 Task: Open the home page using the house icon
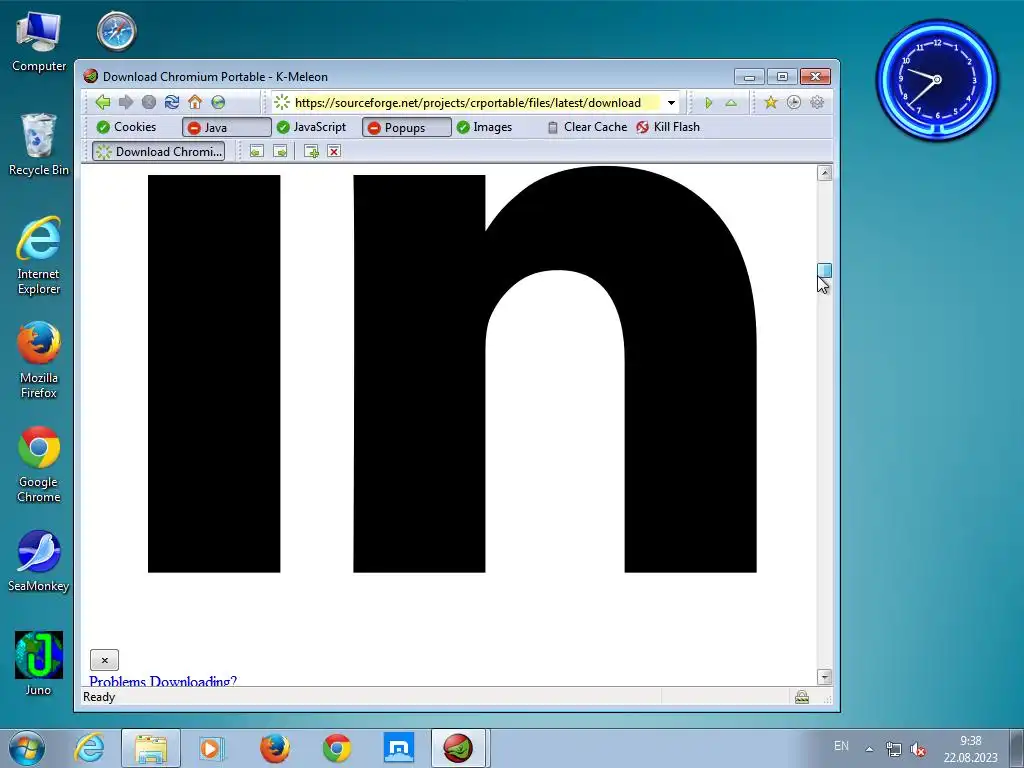point(195,103)
